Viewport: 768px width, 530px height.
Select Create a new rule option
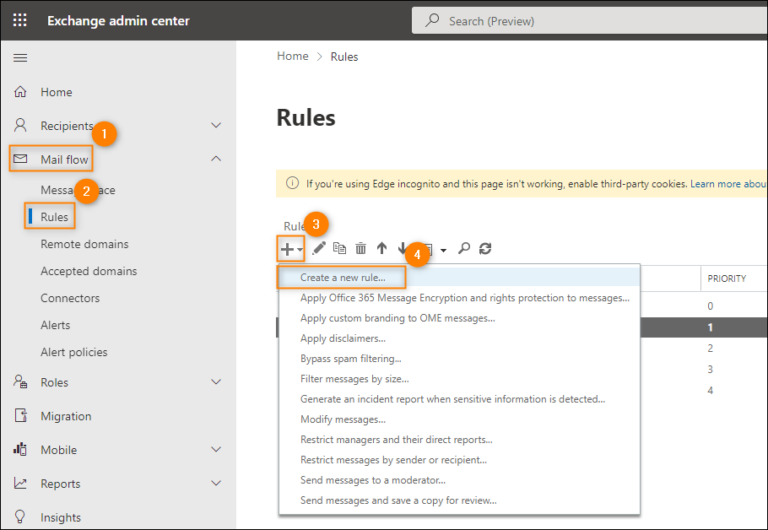coord(342,277)
